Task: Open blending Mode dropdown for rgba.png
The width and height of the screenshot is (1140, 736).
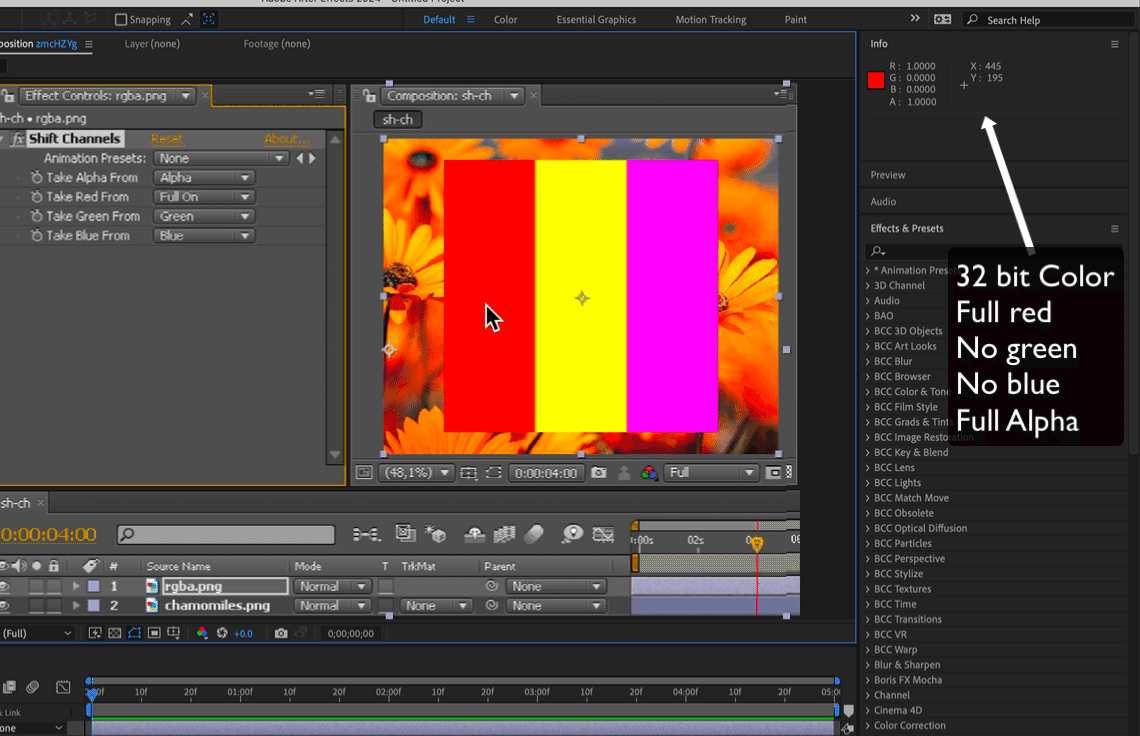Action: tap(332, 586)
